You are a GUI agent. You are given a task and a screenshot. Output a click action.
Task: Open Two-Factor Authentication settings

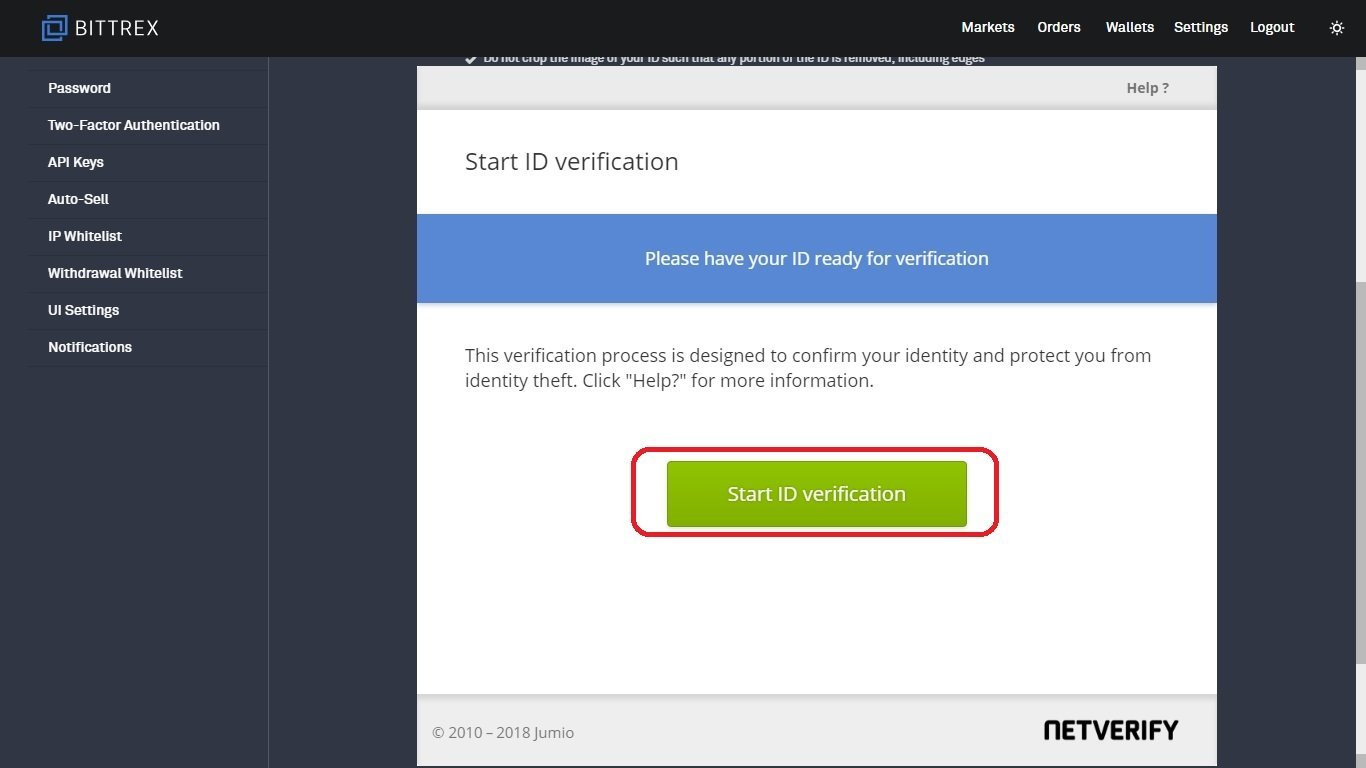pyautogui.click(x=148, y=125)
